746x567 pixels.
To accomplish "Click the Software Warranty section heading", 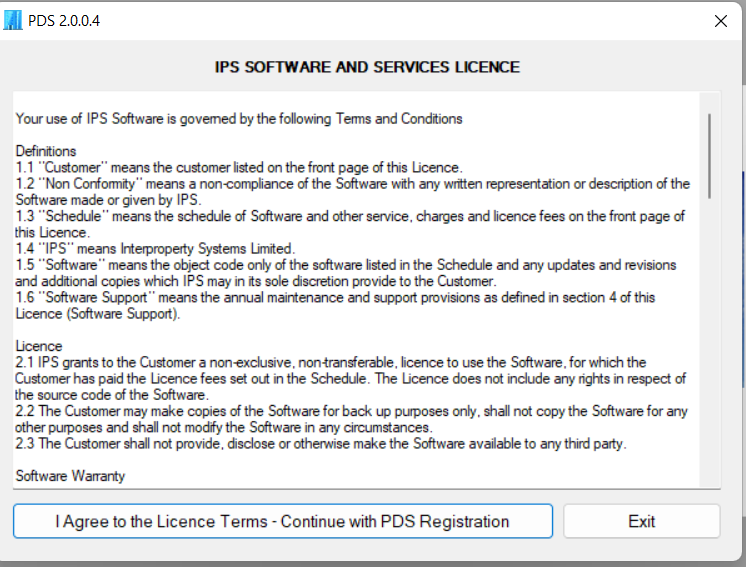I will click(71, 476).
